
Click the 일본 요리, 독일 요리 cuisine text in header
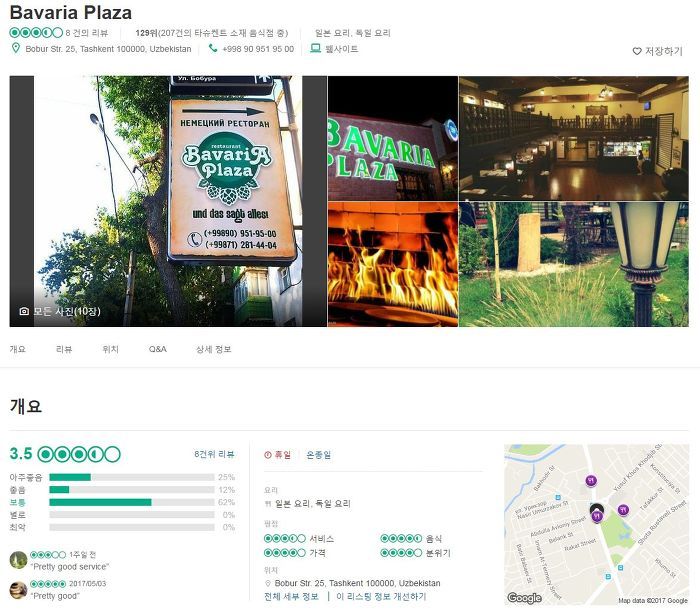tap(352, 33)
